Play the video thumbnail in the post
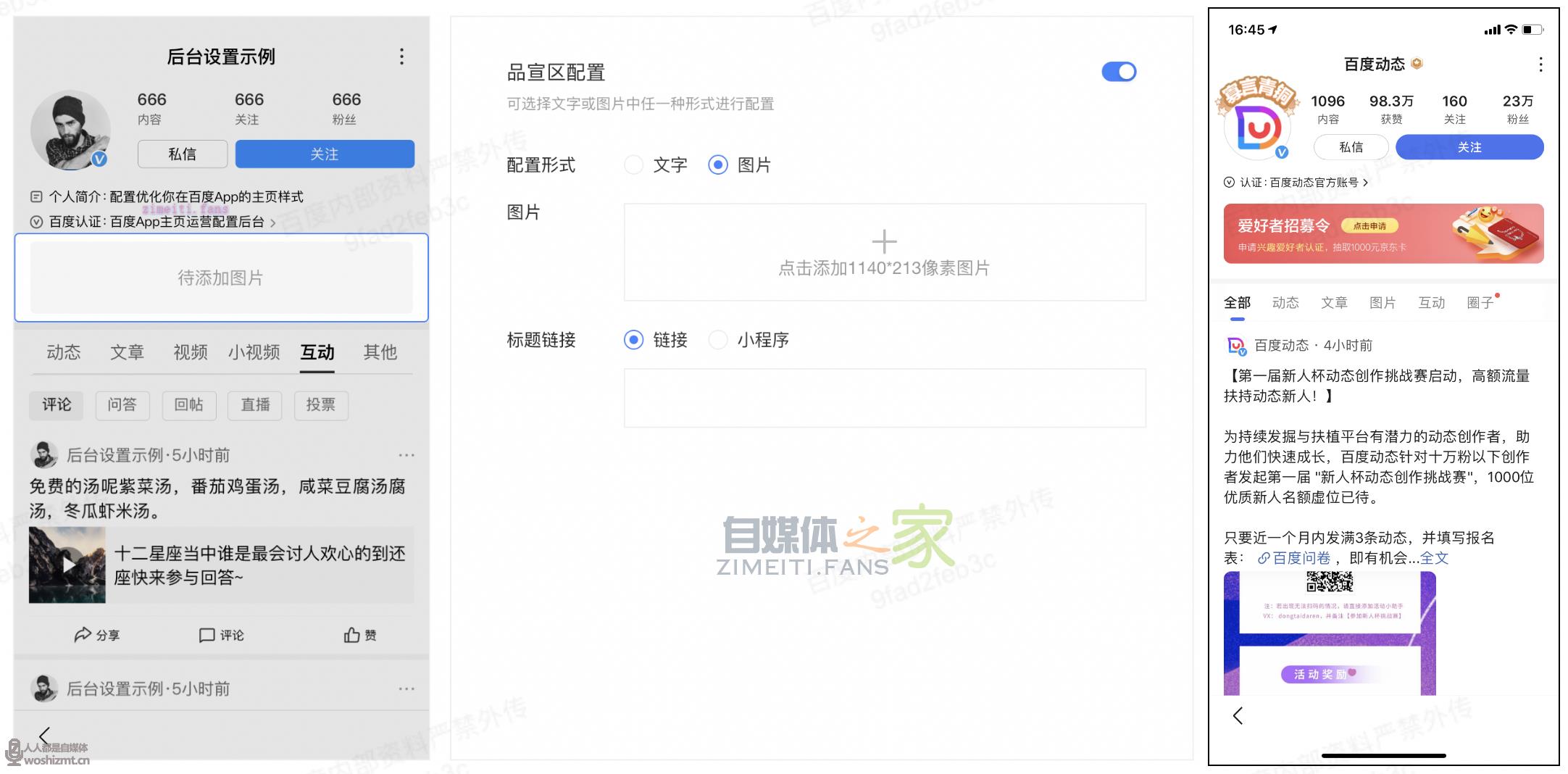 [x=68, y=565]
